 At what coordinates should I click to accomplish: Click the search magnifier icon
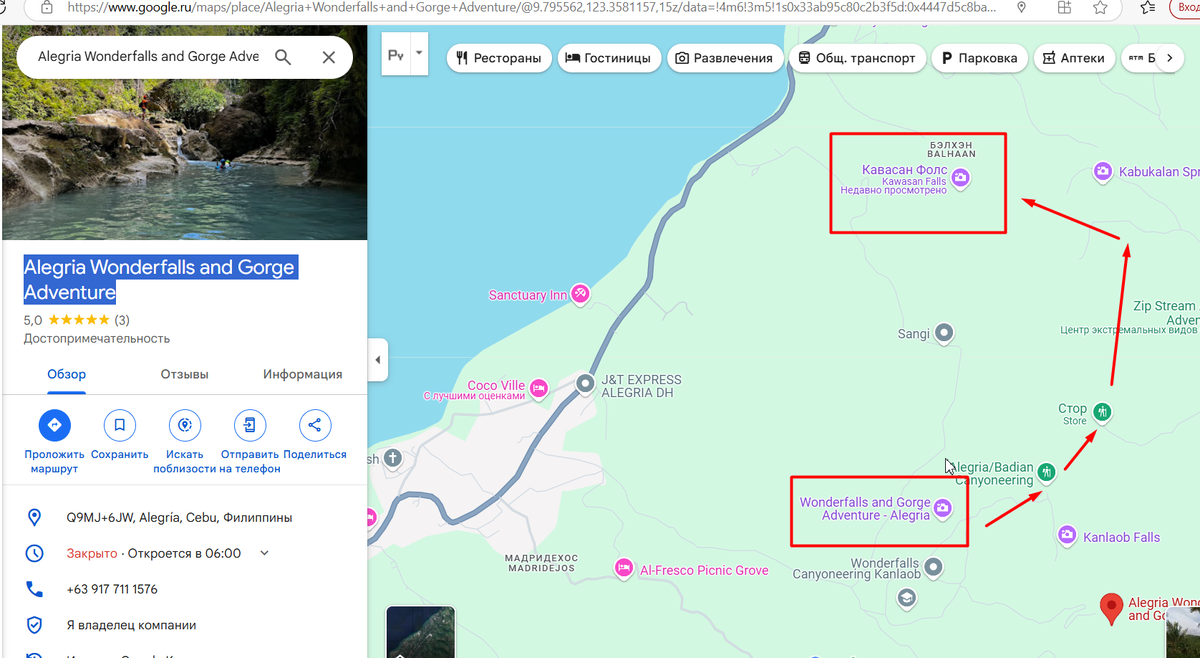283,57
